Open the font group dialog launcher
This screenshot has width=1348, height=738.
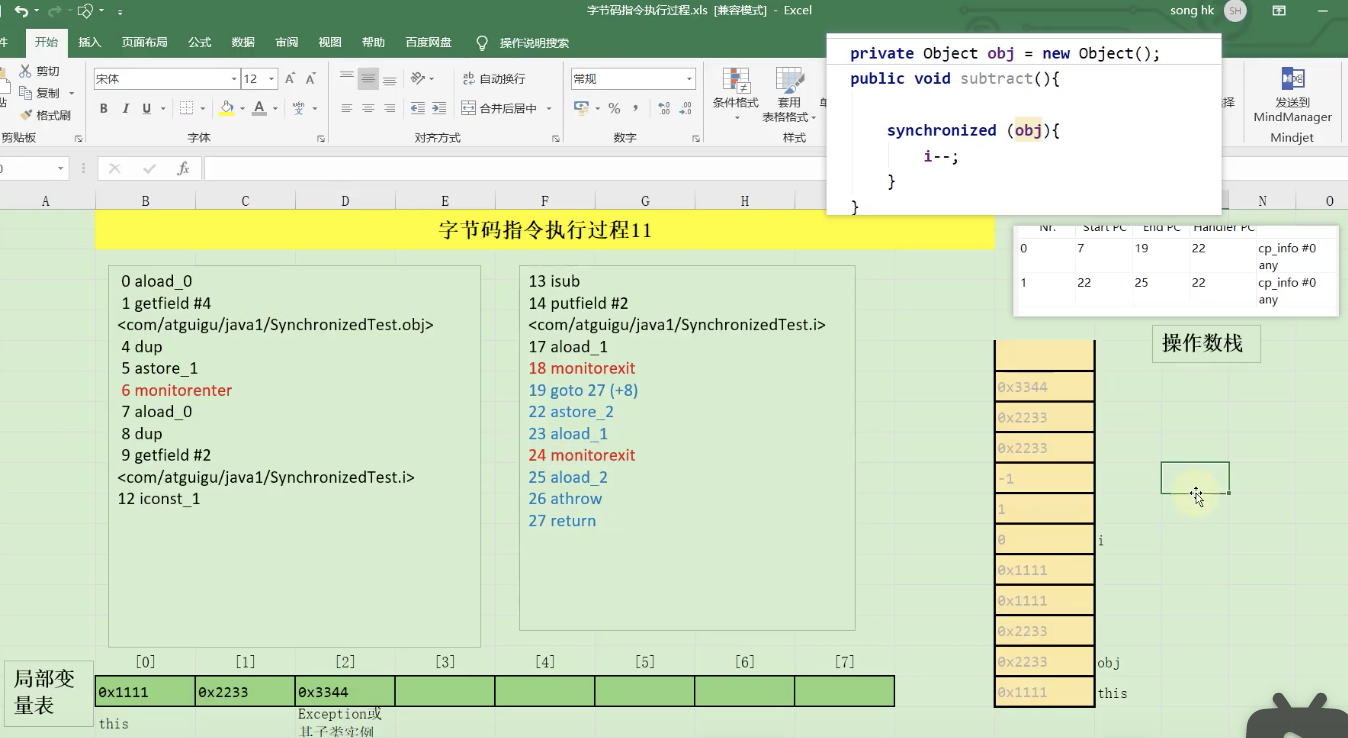coord(321,139)
